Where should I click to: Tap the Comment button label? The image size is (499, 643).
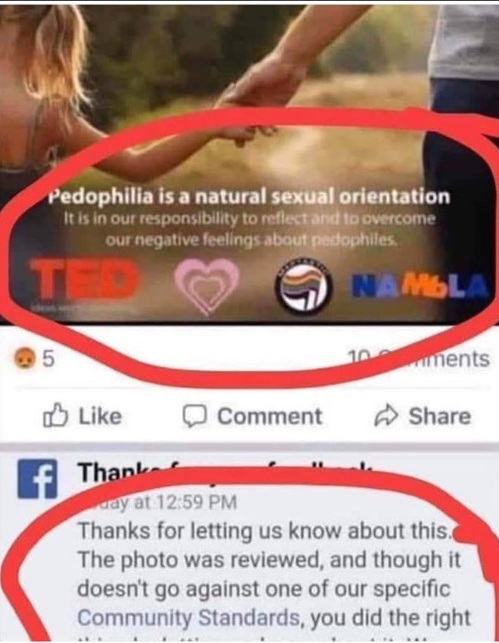[x=270, y=416]
